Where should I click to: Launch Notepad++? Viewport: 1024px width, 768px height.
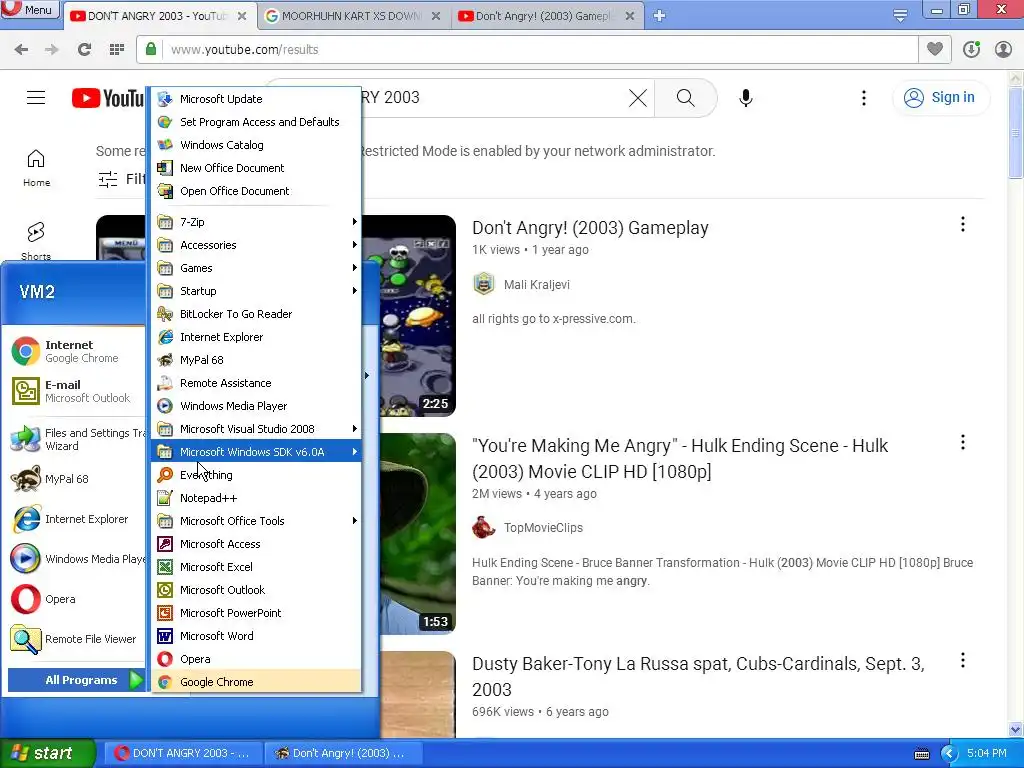click(256, 498)
